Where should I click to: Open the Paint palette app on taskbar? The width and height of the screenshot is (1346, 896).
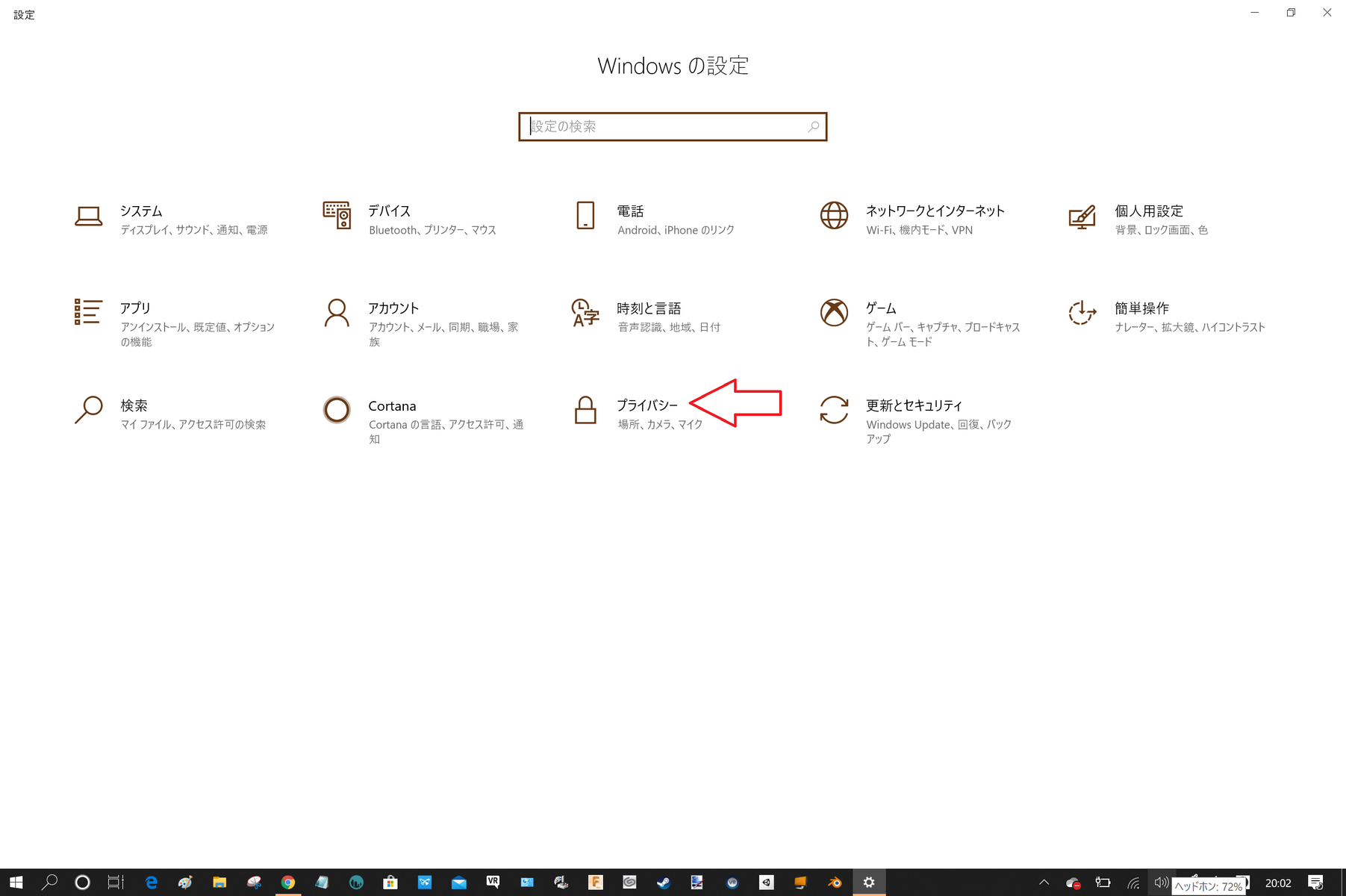[185, 883]
